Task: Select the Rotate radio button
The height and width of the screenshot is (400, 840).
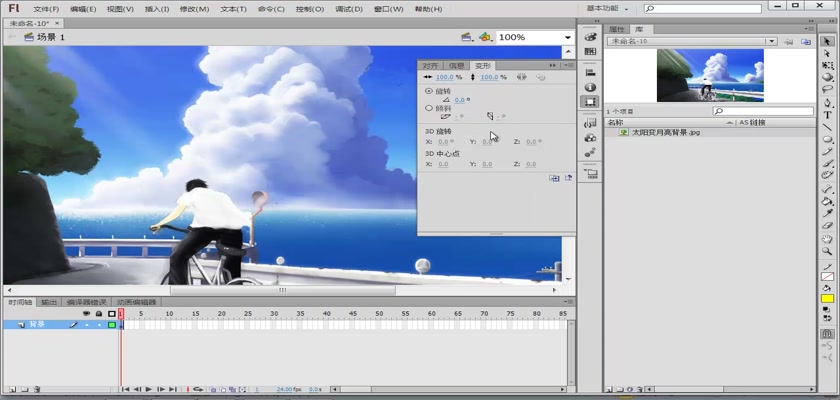Action: (x=429, y=91)
